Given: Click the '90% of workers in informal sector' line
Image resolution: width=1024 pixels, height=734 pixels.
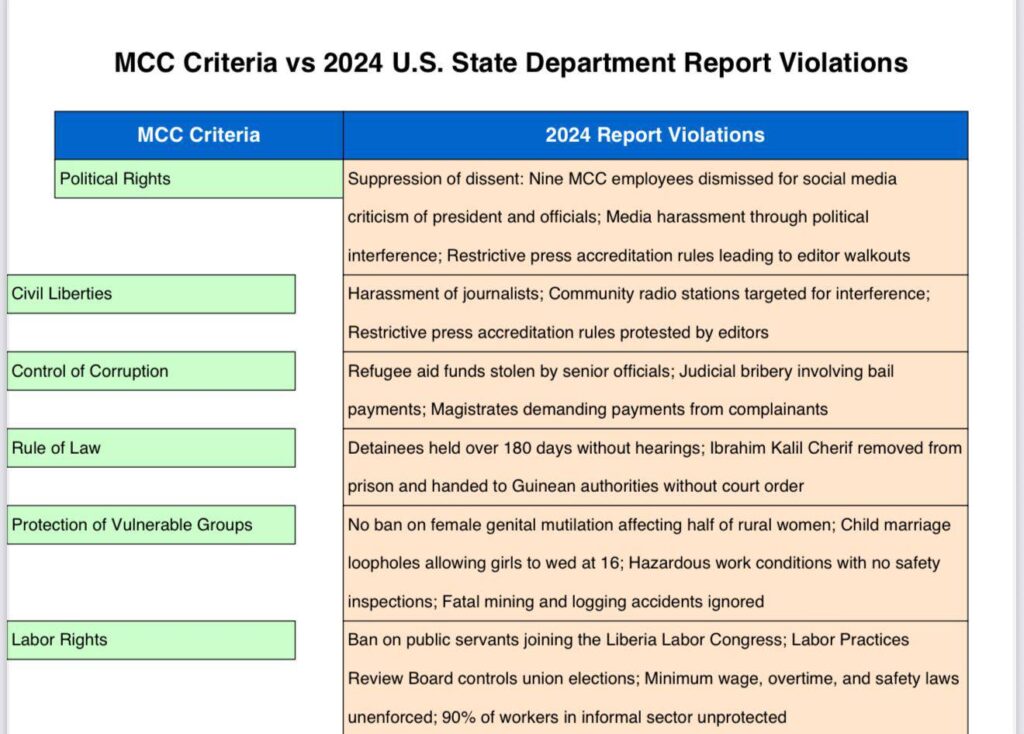Looking at the screenshot, I should click(x=567, y=716).
